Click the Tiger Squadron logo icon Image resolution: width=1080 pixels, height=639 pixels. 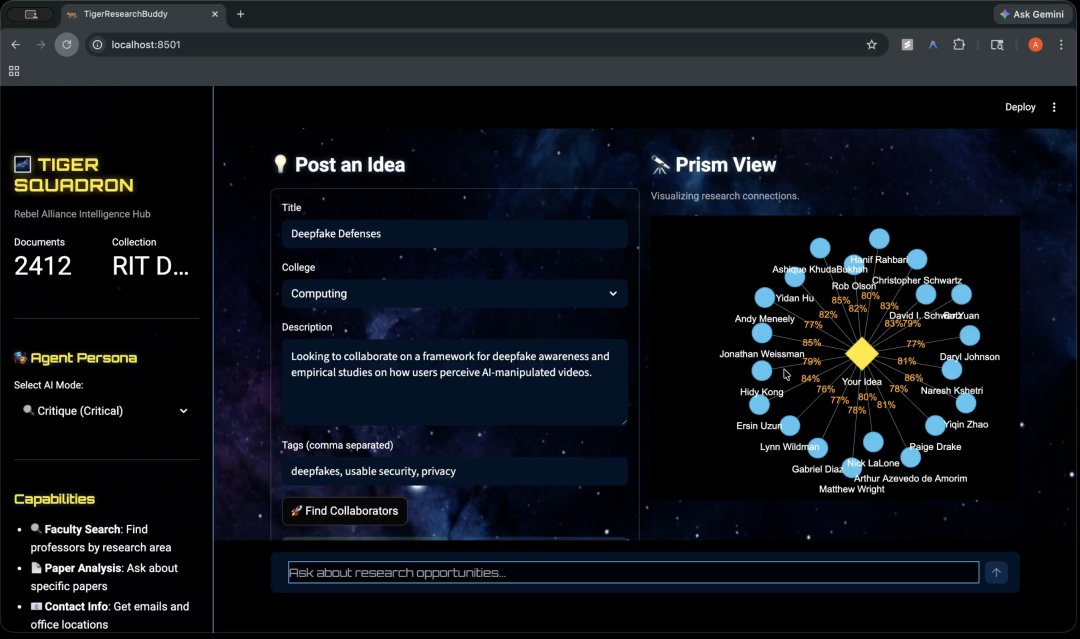(23, 165)
